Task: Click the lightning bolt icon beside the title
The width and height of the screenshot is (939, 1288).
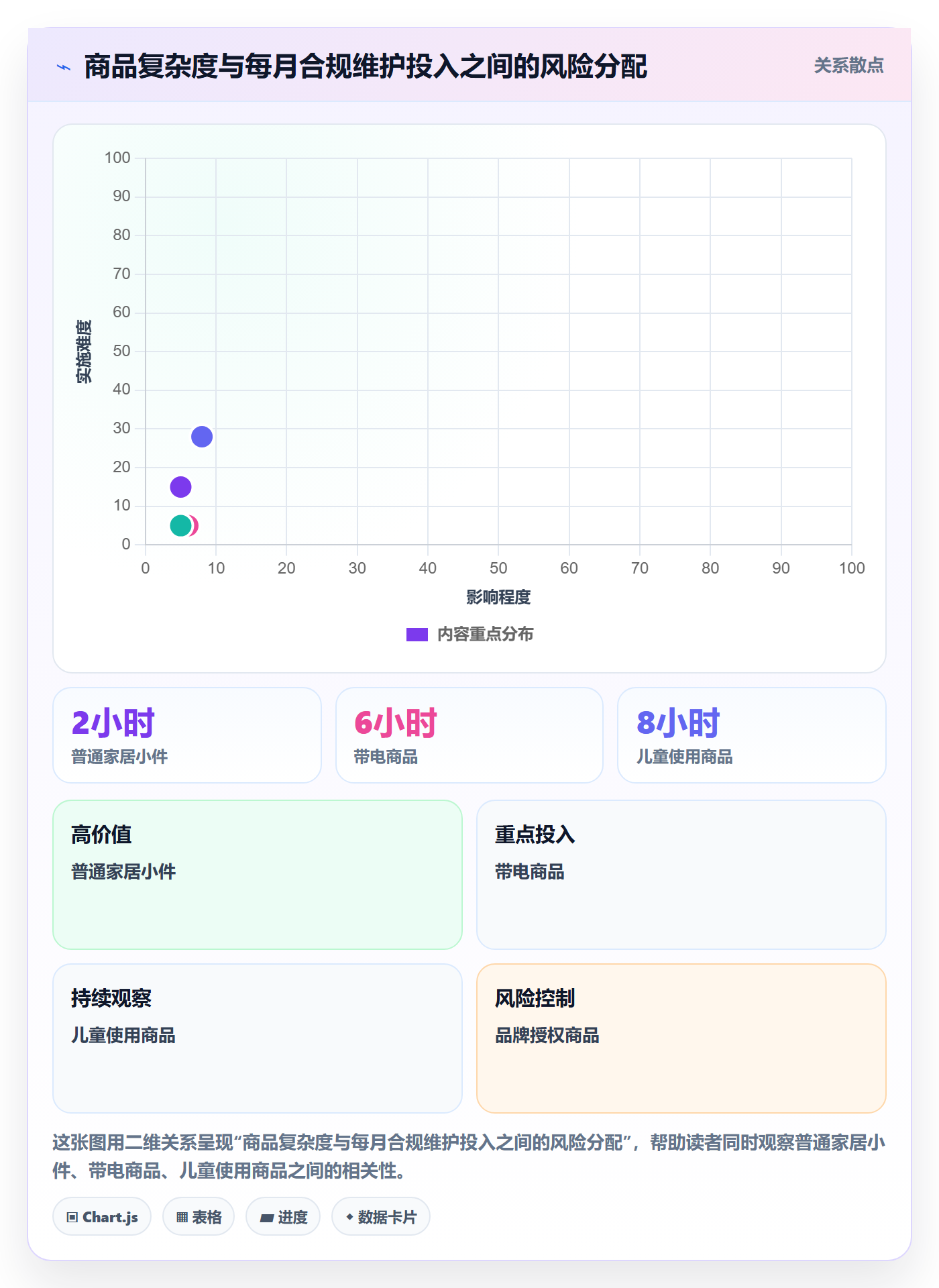Action: pos(64,67)
